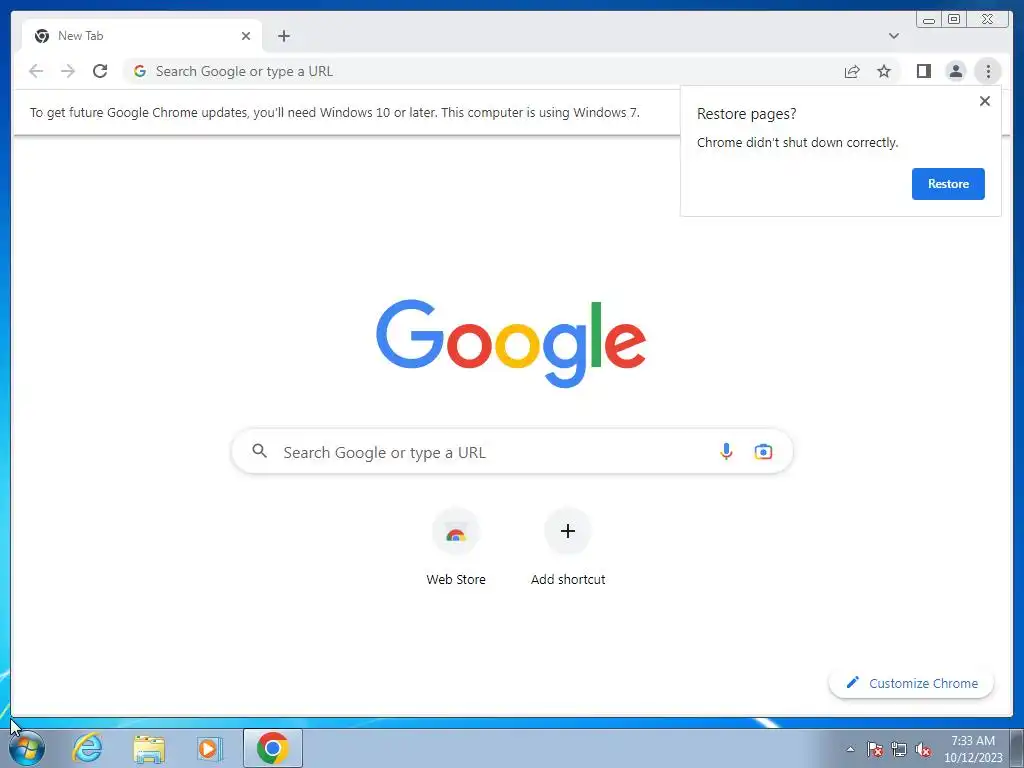This screenshot has height=768, width=1024.
Task: Start voice search with the microphone icon
Action: tap(726, 451)
